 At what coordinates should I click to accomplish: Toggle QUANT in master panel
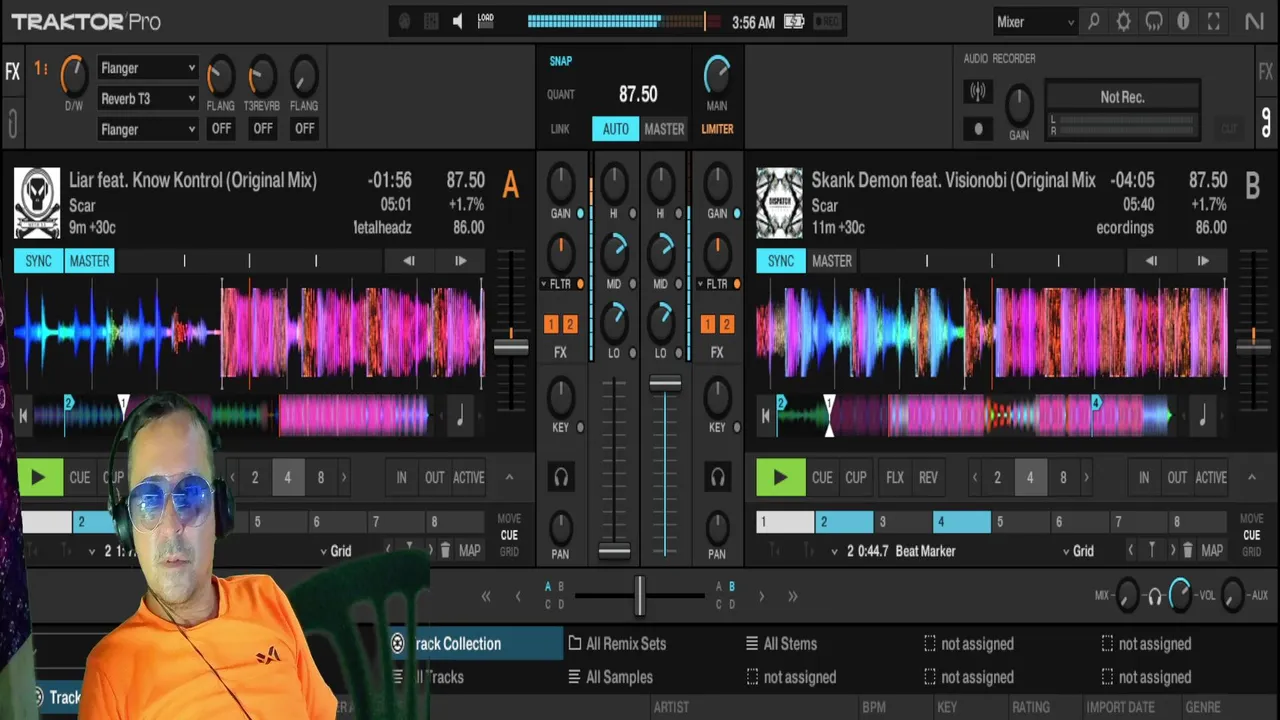(x=561, y=94)
